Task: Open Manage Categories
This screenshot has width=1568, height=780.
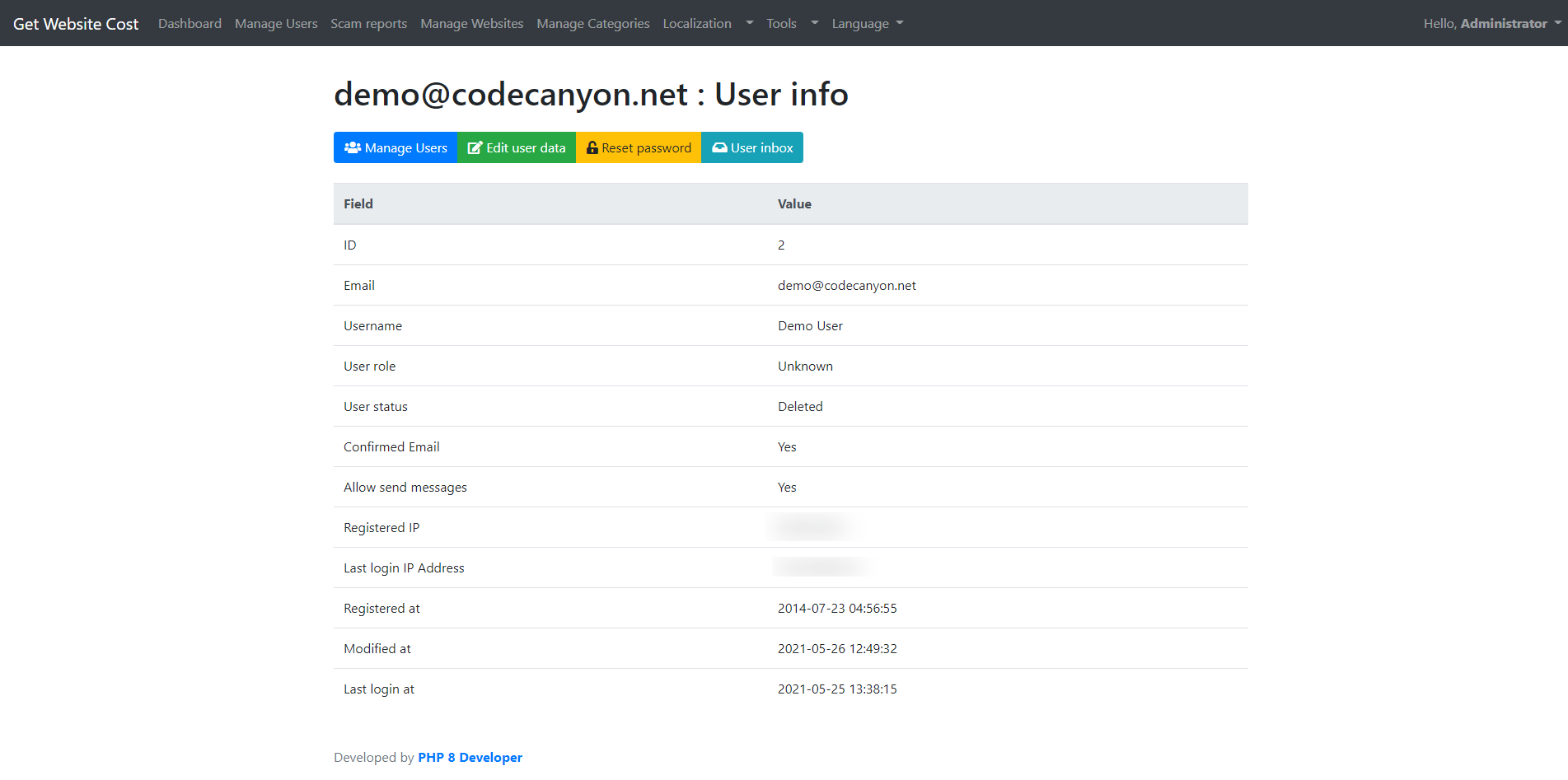Action: 592,23
